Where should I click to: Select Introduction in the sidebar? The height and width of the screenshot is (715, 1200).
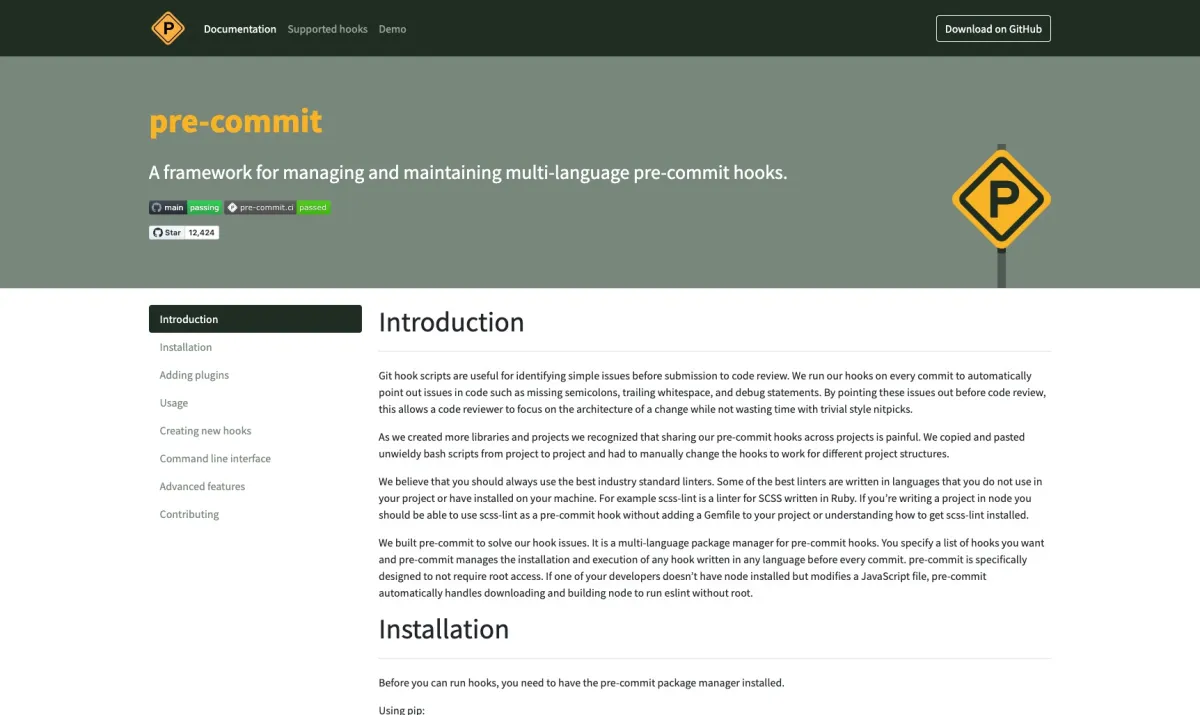(255, 319)
